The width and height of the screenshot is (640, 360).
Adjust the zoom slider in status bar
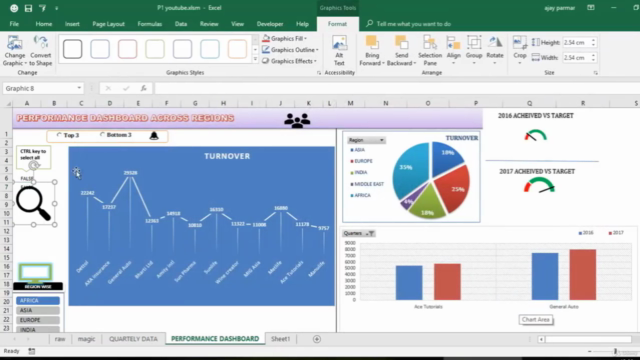coord(615,351)
